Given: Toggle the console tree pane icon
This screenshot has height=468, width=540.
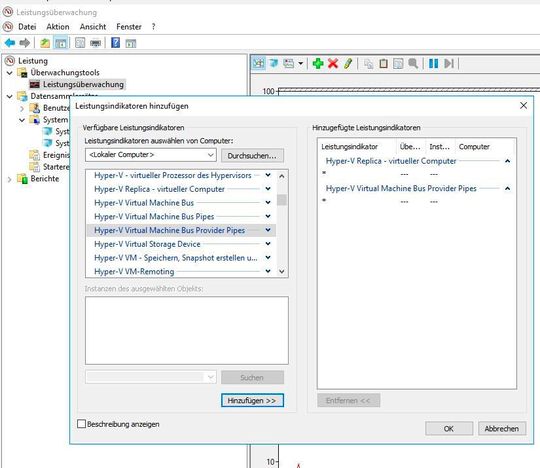Looking at the screenshot, I should (61, 43).
